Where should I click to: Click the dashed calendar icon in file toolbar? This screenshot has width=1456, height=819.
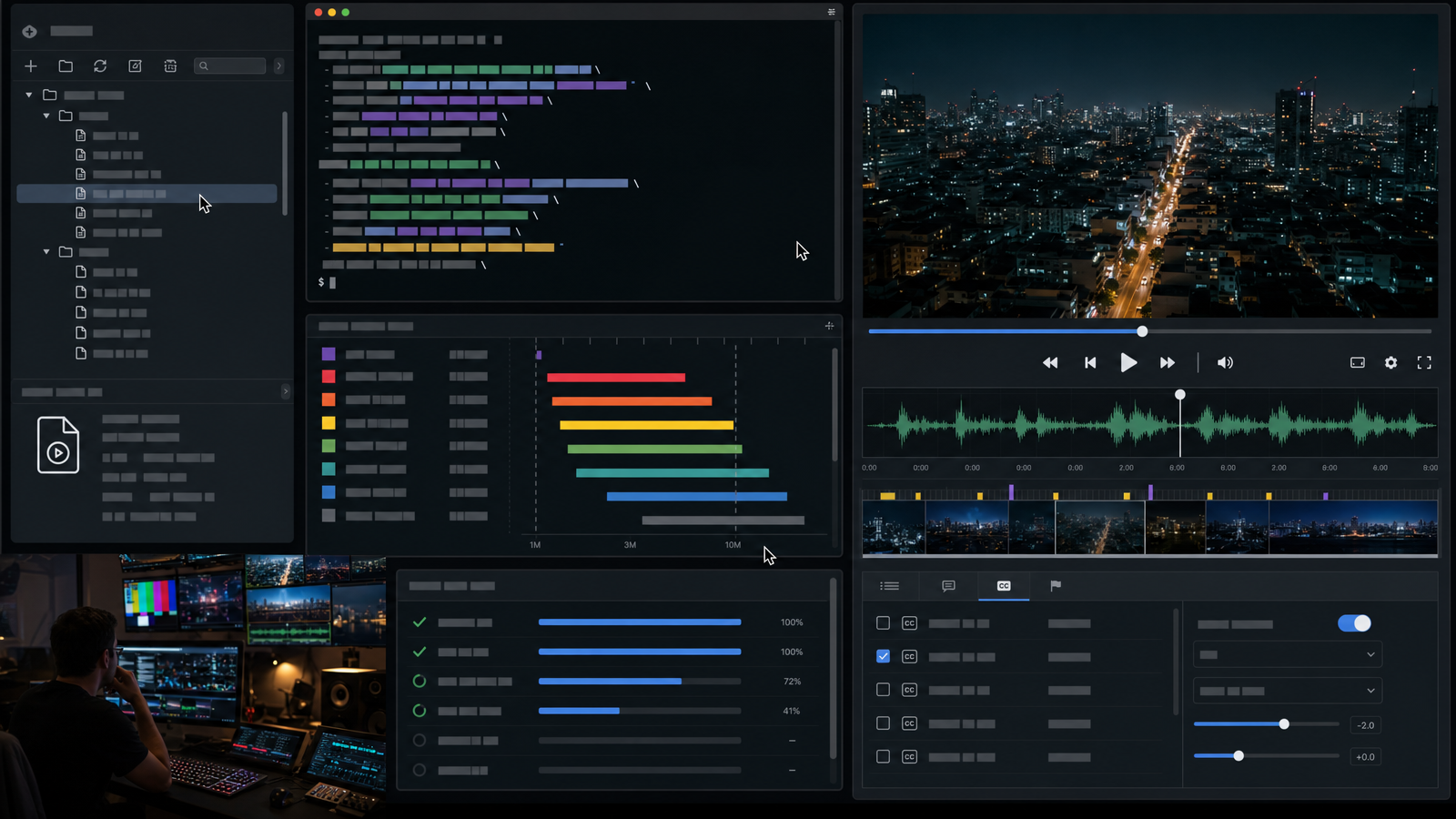tap(170, 66)
